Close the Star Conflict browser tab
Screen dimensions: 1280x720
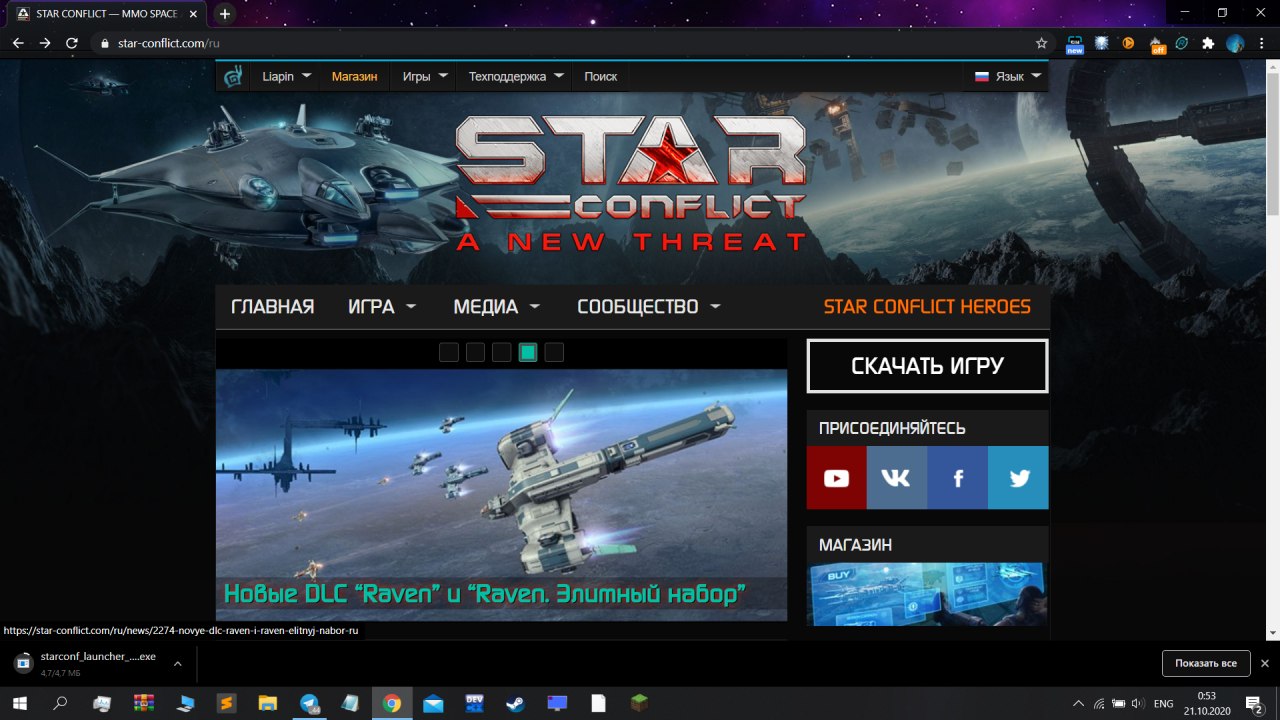pos(193,14)
